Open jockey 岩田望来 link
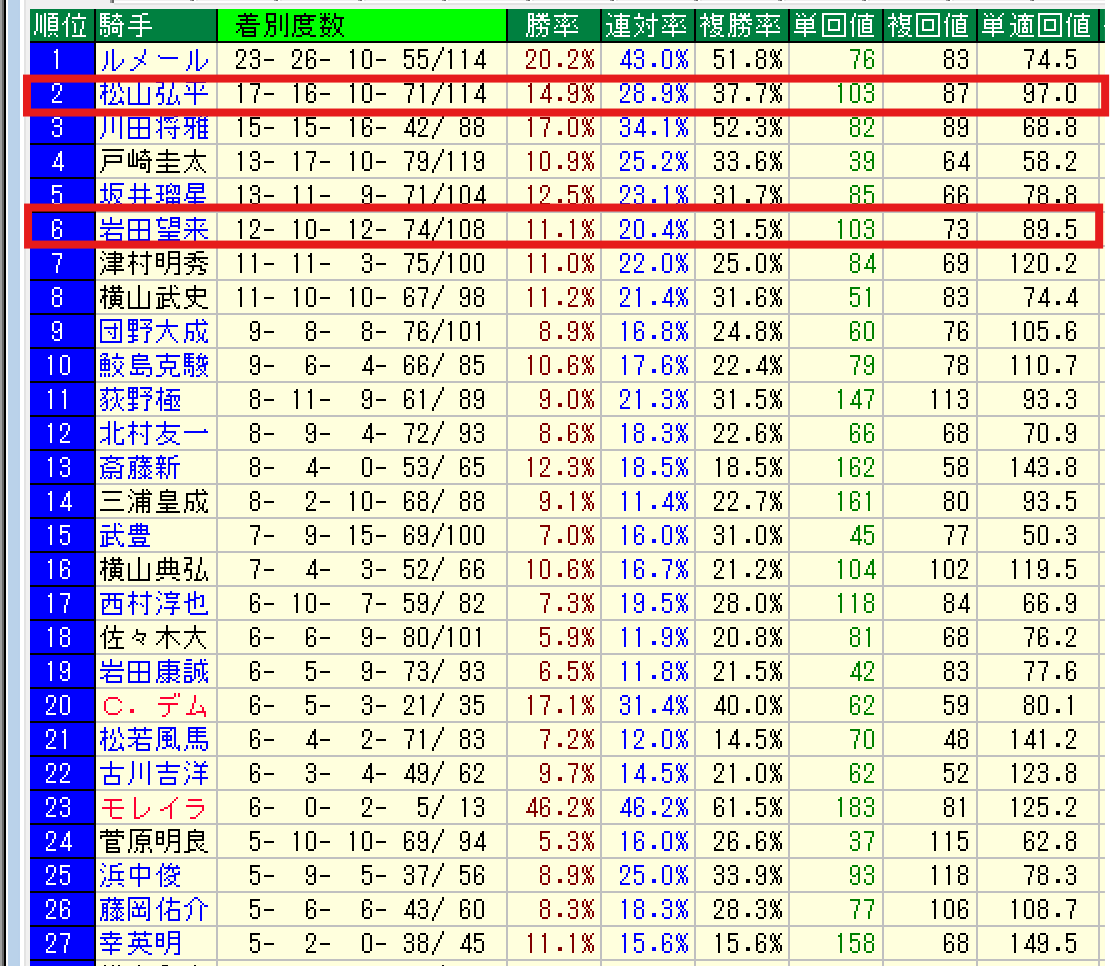Screen dimensions: 1110x966 [154, 230]
